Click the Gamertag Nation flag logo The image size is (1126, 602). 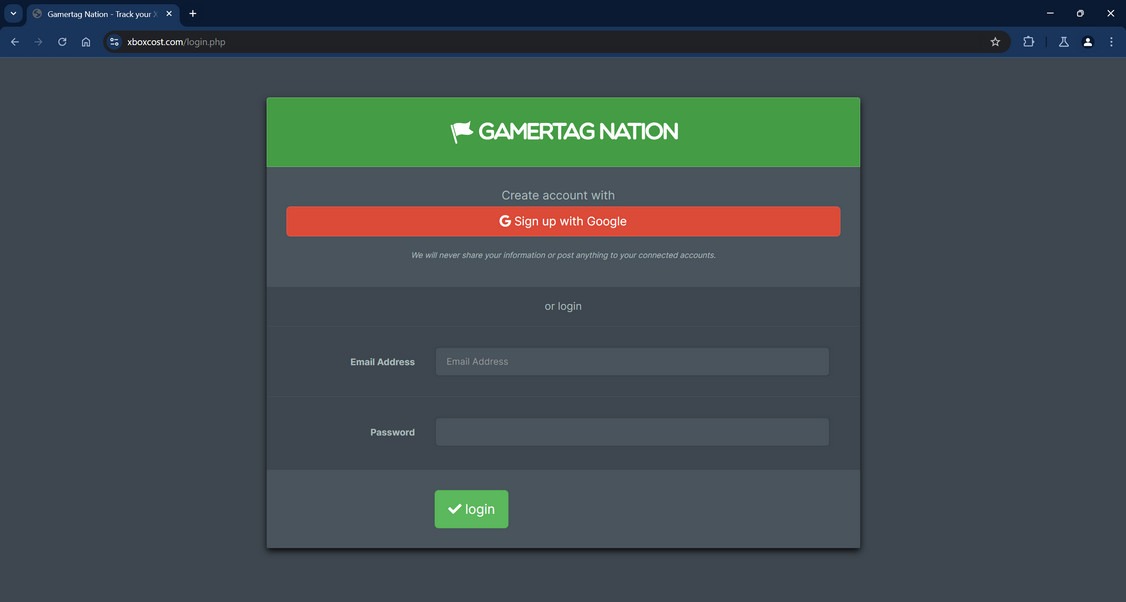click(462, 131)
